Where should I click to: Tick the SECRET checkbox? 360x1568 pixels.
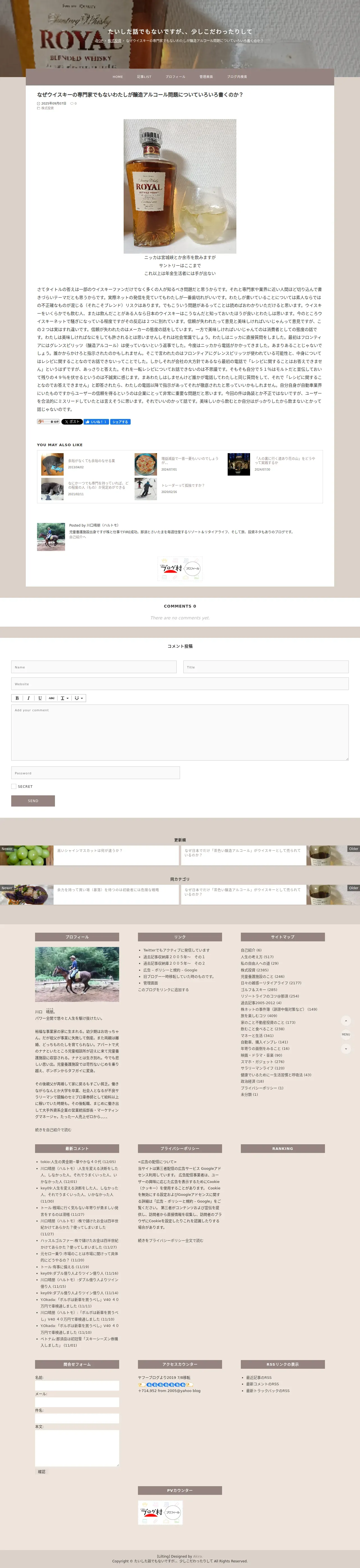click(13, 786)
